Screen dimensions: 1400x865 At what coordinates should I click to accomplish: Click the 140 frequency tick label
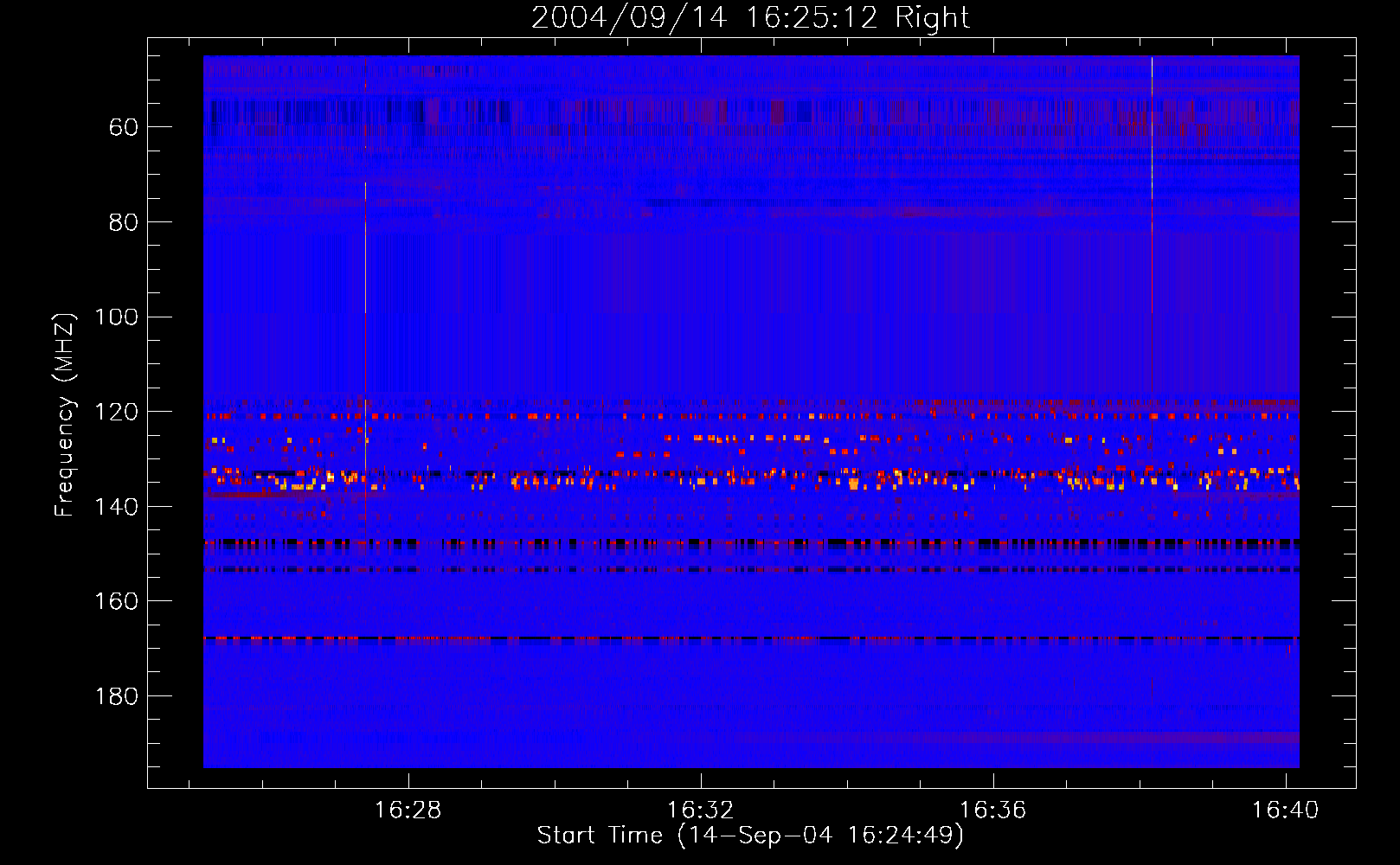pyautogui.click(x=117, y=506)
